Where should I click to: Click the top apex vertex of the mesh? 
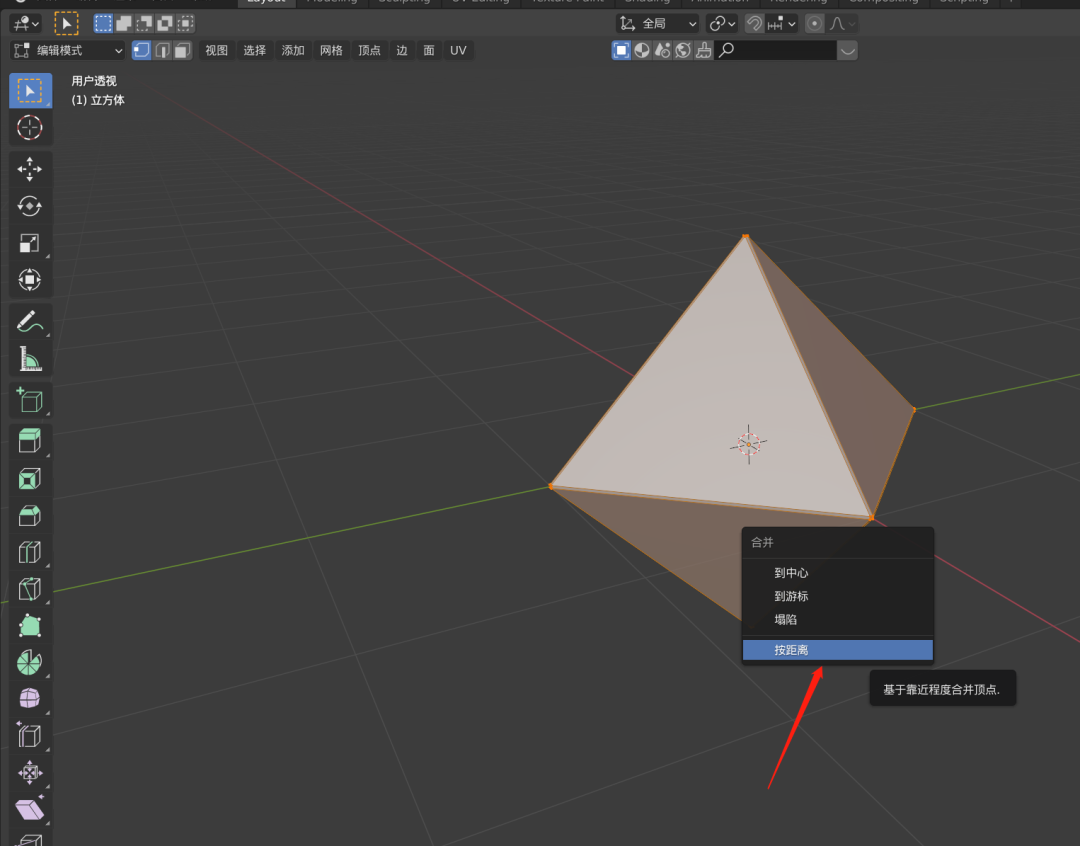click(x=745, y=236)
